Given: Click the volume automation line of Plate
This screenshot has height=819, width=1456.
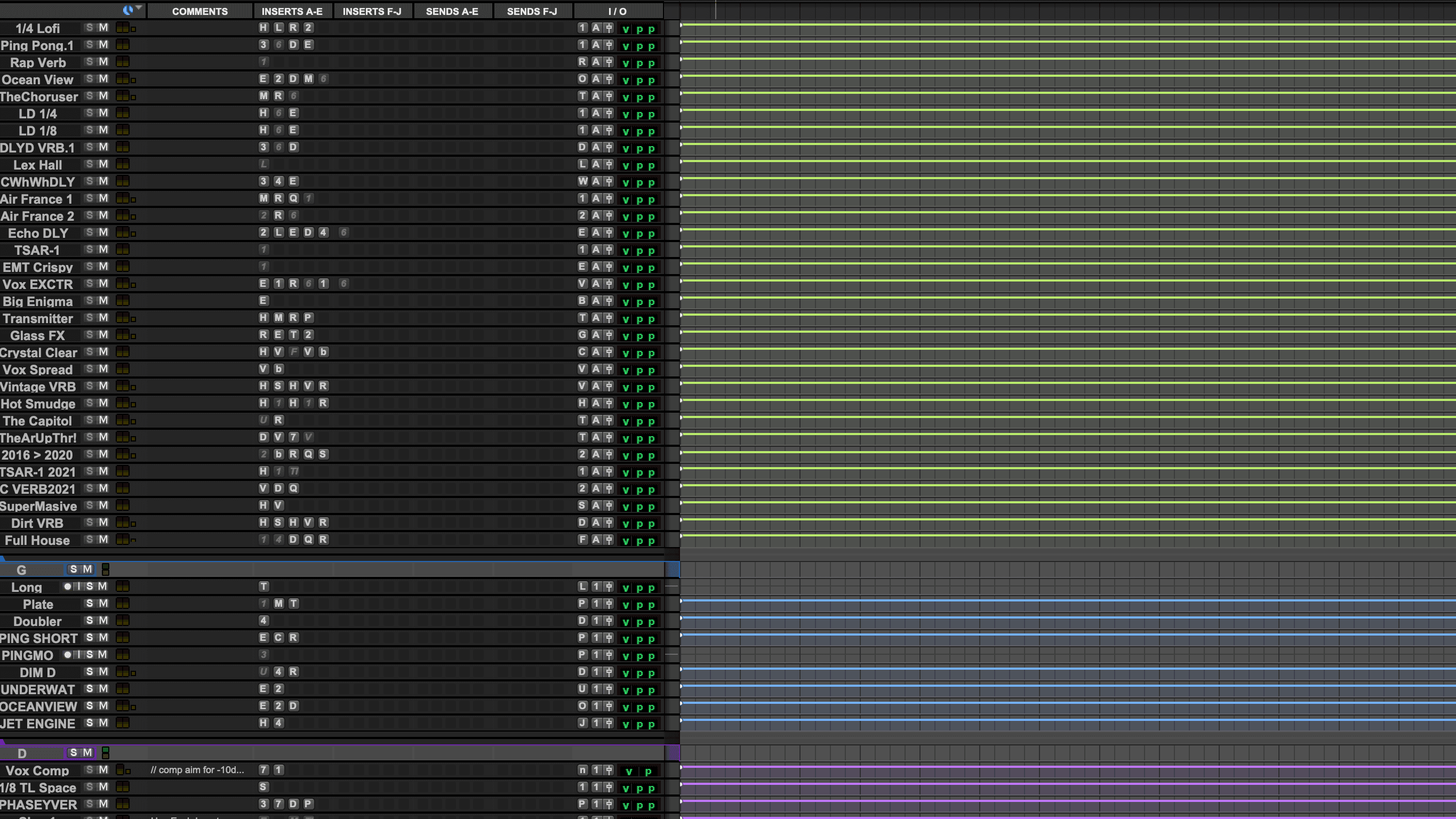Looking at the screenshot, I should click(x=1067, y=601).
